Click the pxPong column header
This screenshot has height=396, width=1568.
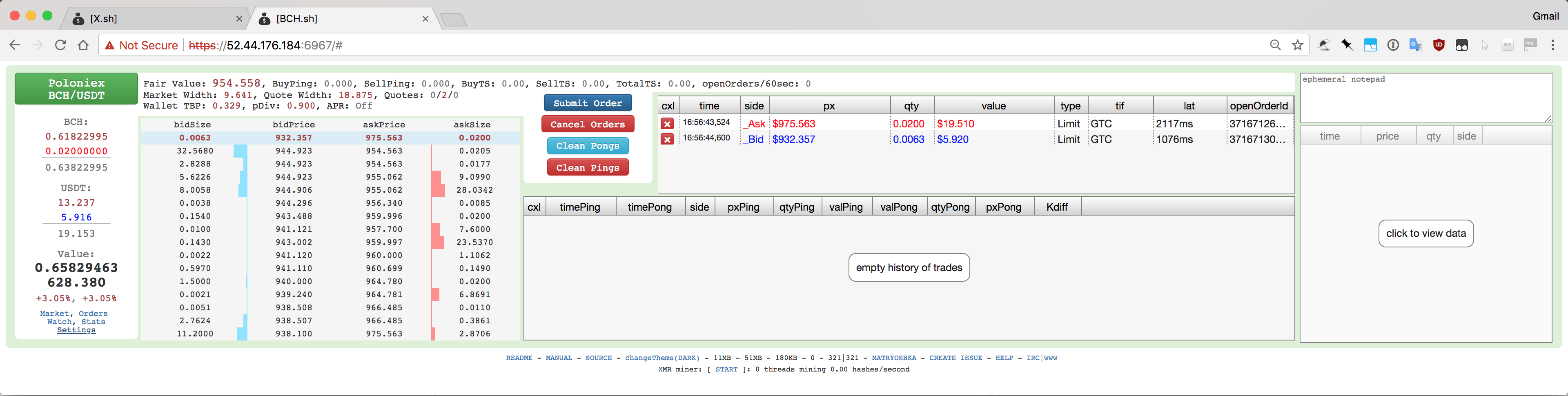point(1004,207)
